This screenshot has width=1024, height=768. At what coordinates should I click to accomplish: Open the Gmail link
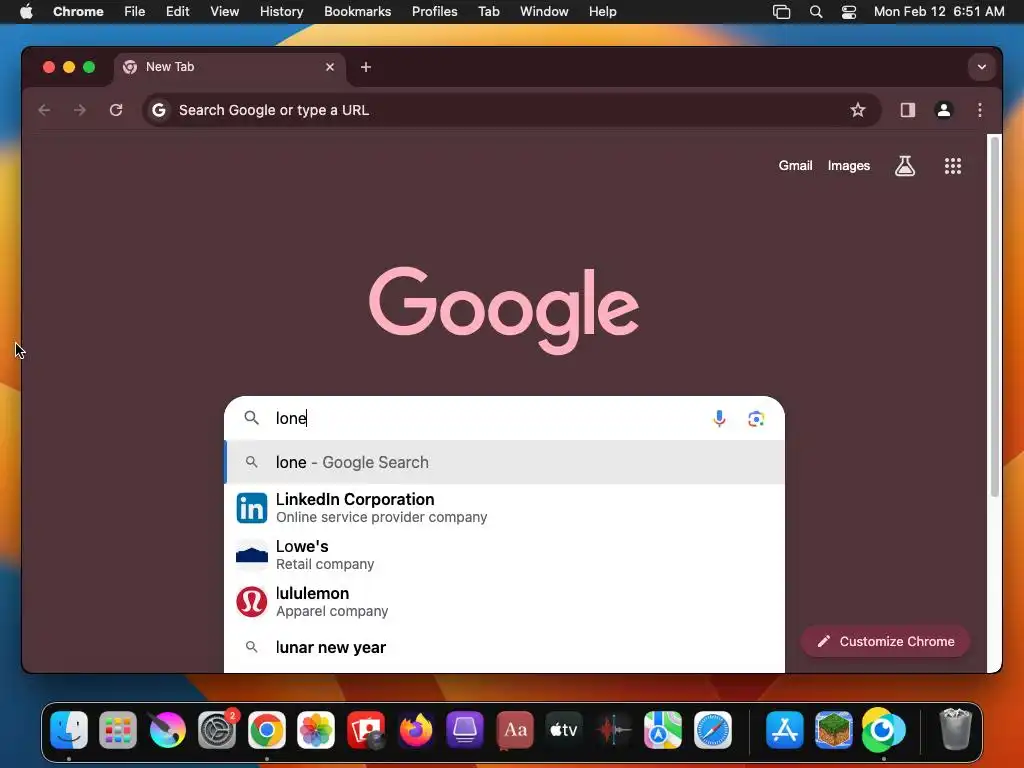(795, 166)
